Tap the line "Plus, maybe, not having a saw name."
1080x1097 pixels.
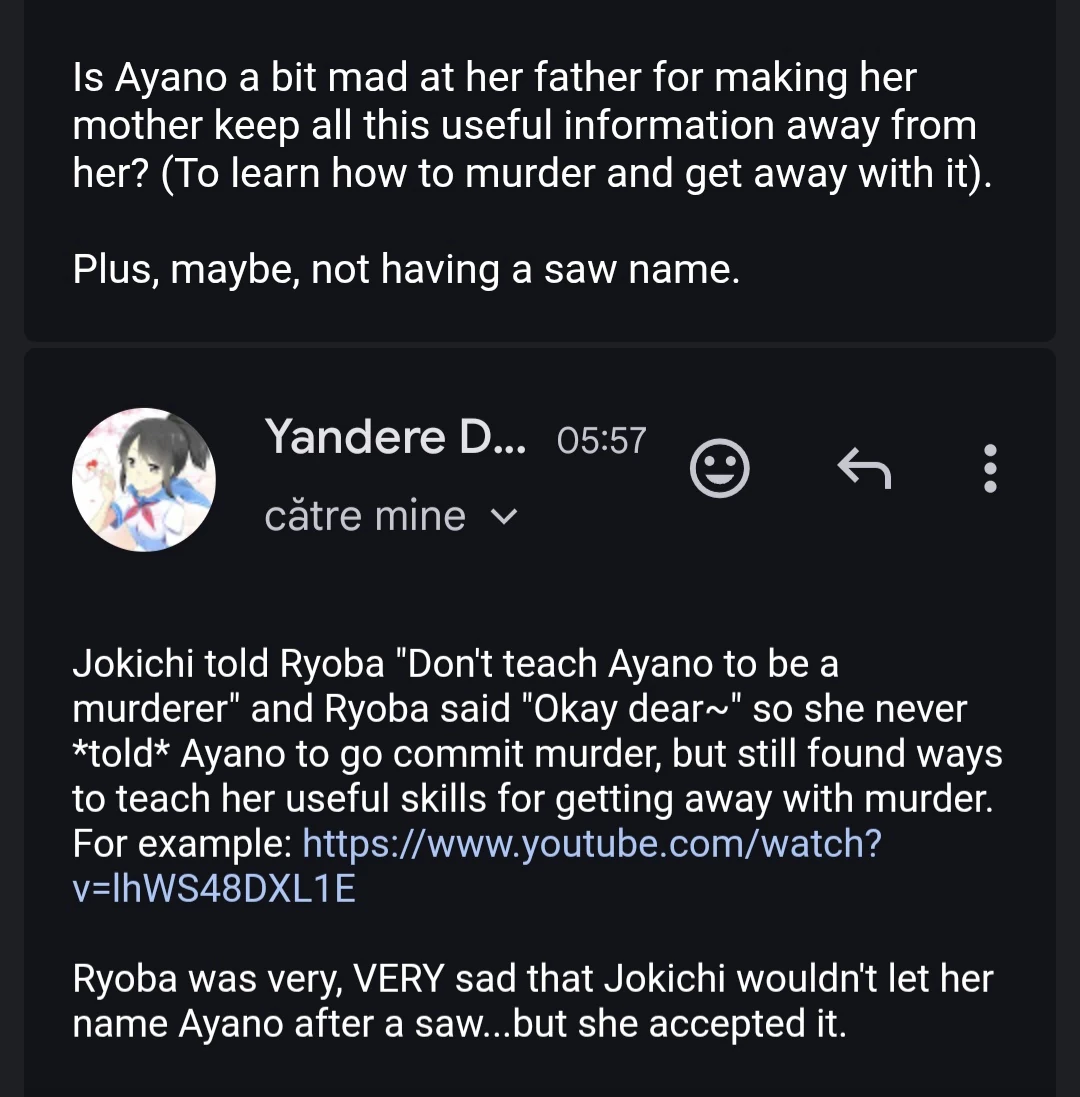tap(406, 270)
